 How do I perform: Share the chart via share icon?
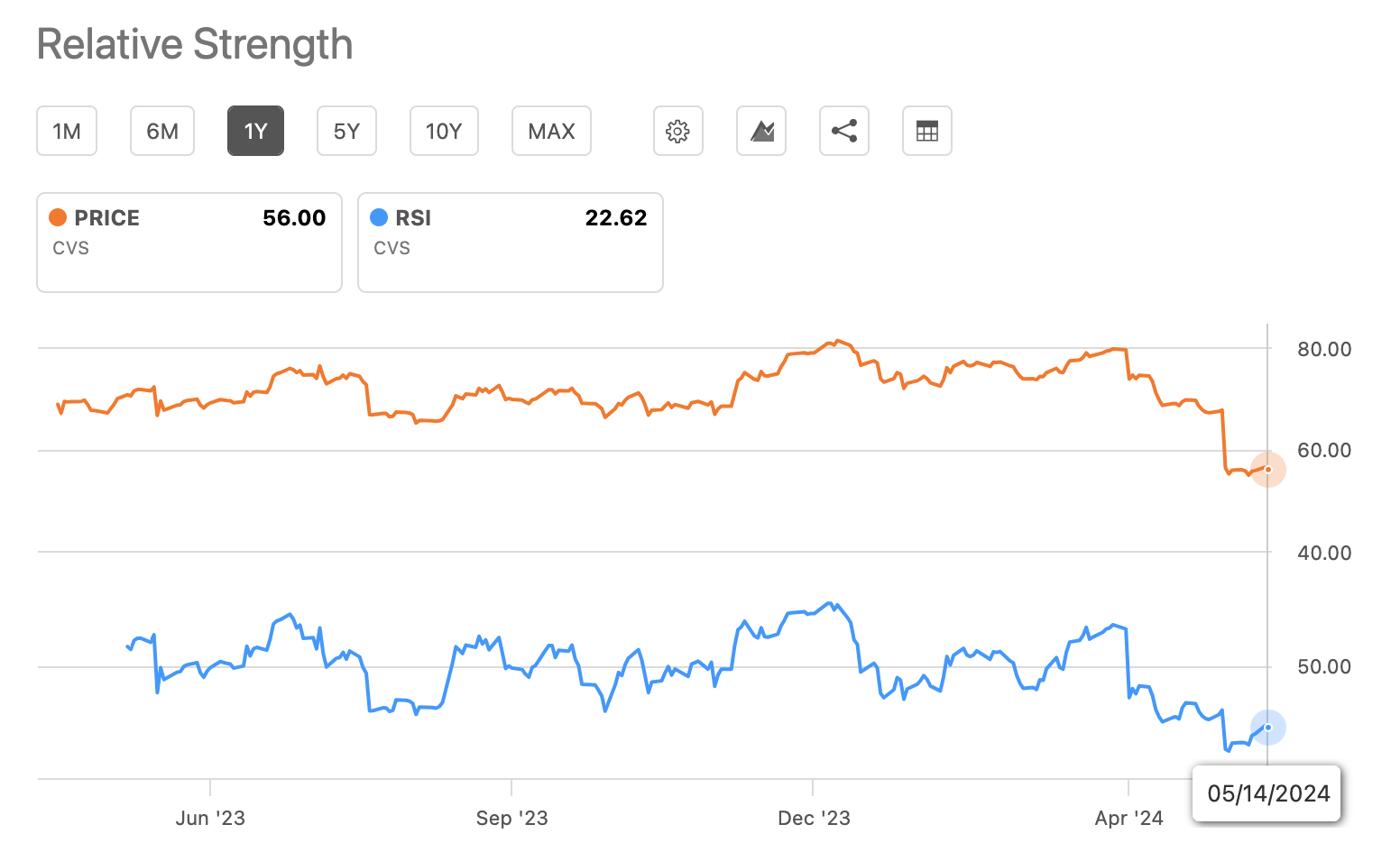(x=844, y=131)
